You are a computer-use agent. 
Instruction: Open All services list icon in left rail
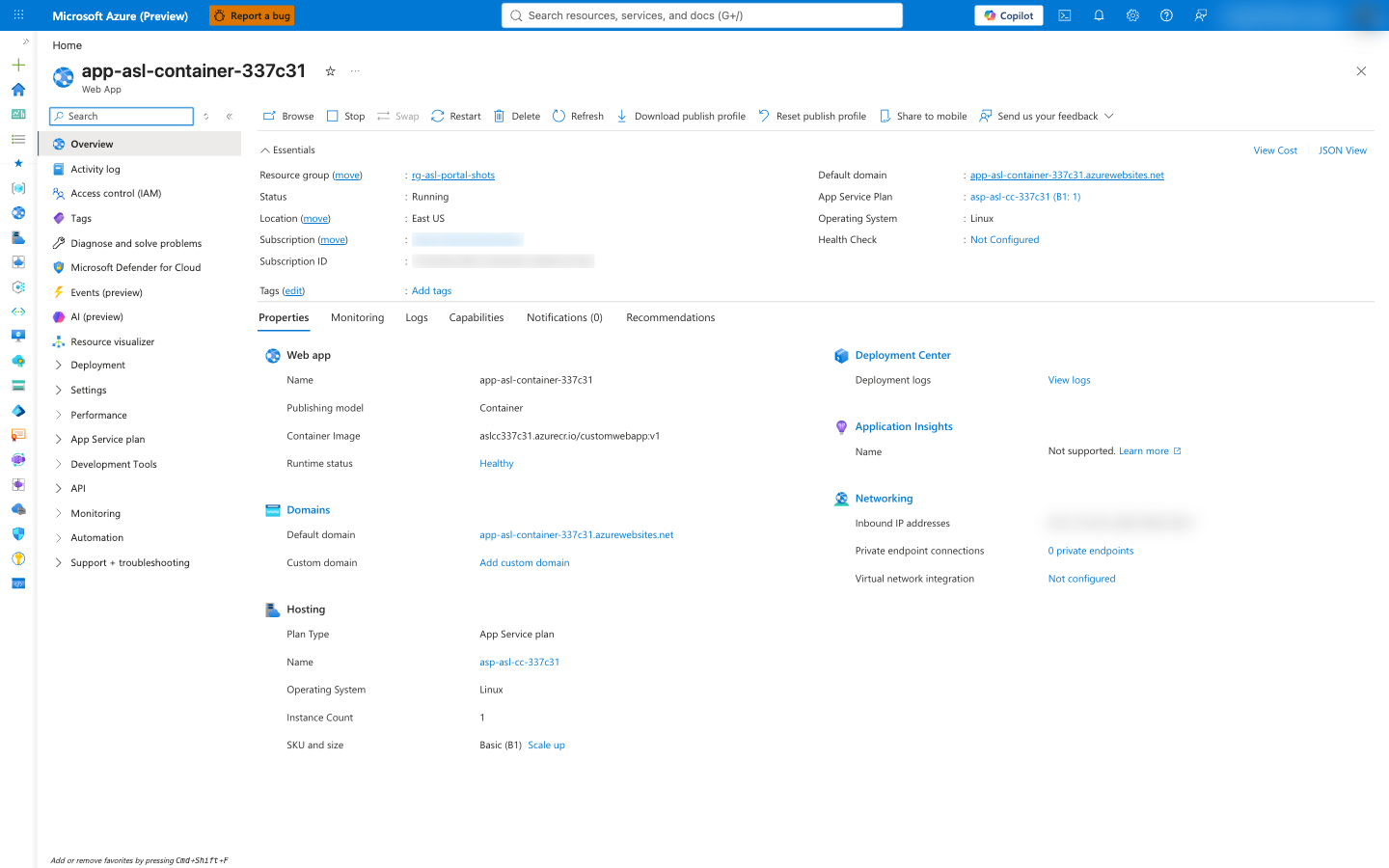coord(18,139)
